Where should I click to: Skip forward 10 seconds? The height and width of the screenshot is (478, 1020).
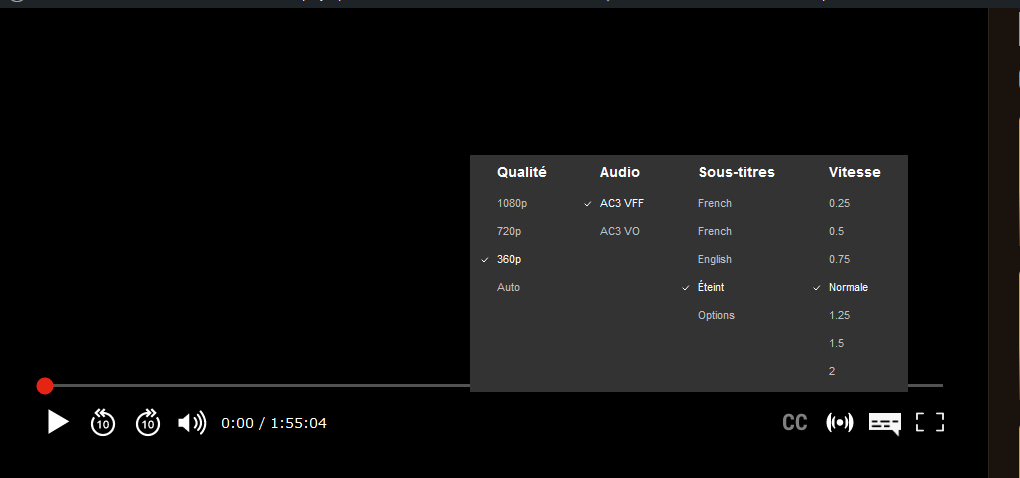pos(148,423)
